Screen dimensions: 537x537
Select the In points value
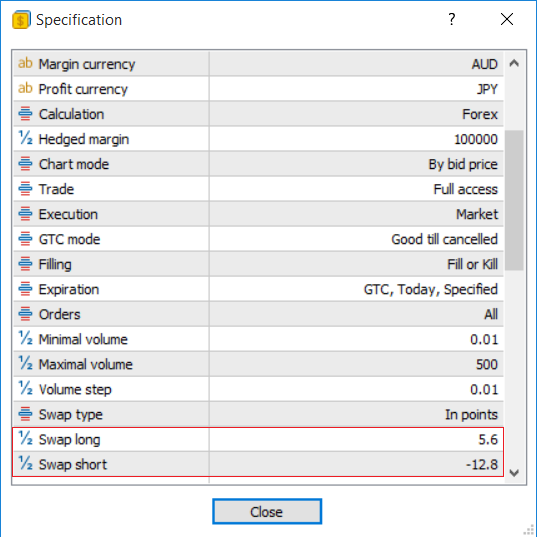click(x=471, y=415)
